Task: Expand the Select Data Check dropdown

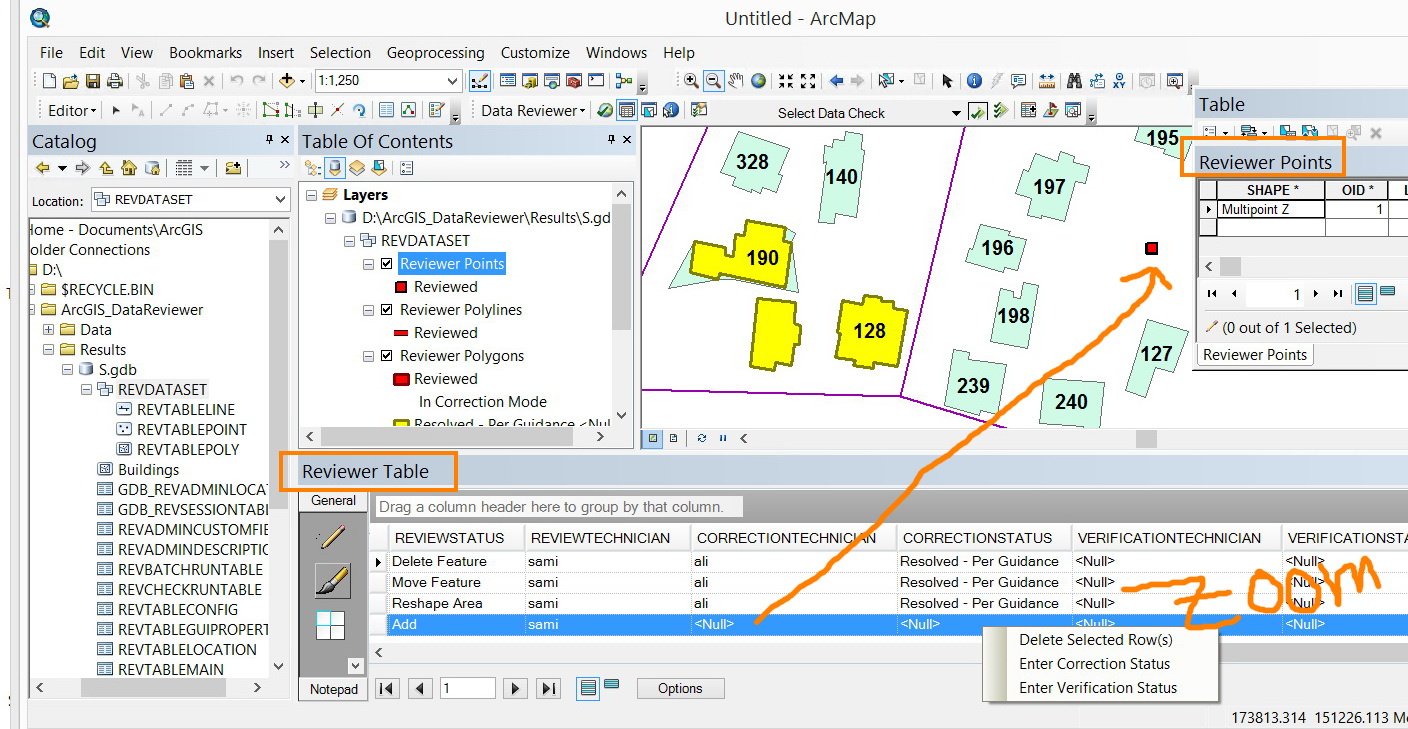Action: (955, 113)
